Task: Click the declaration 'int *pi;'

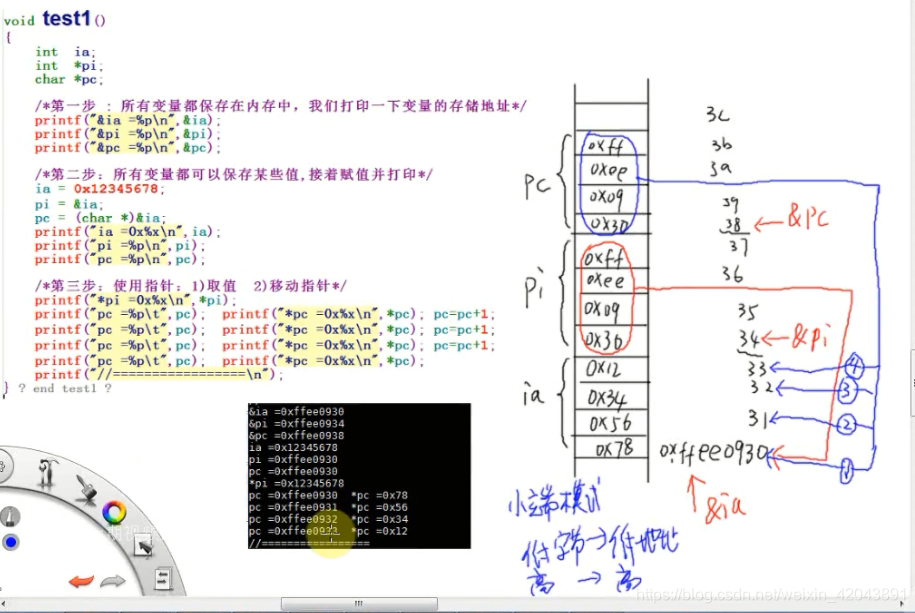Action: click(69, 66)
